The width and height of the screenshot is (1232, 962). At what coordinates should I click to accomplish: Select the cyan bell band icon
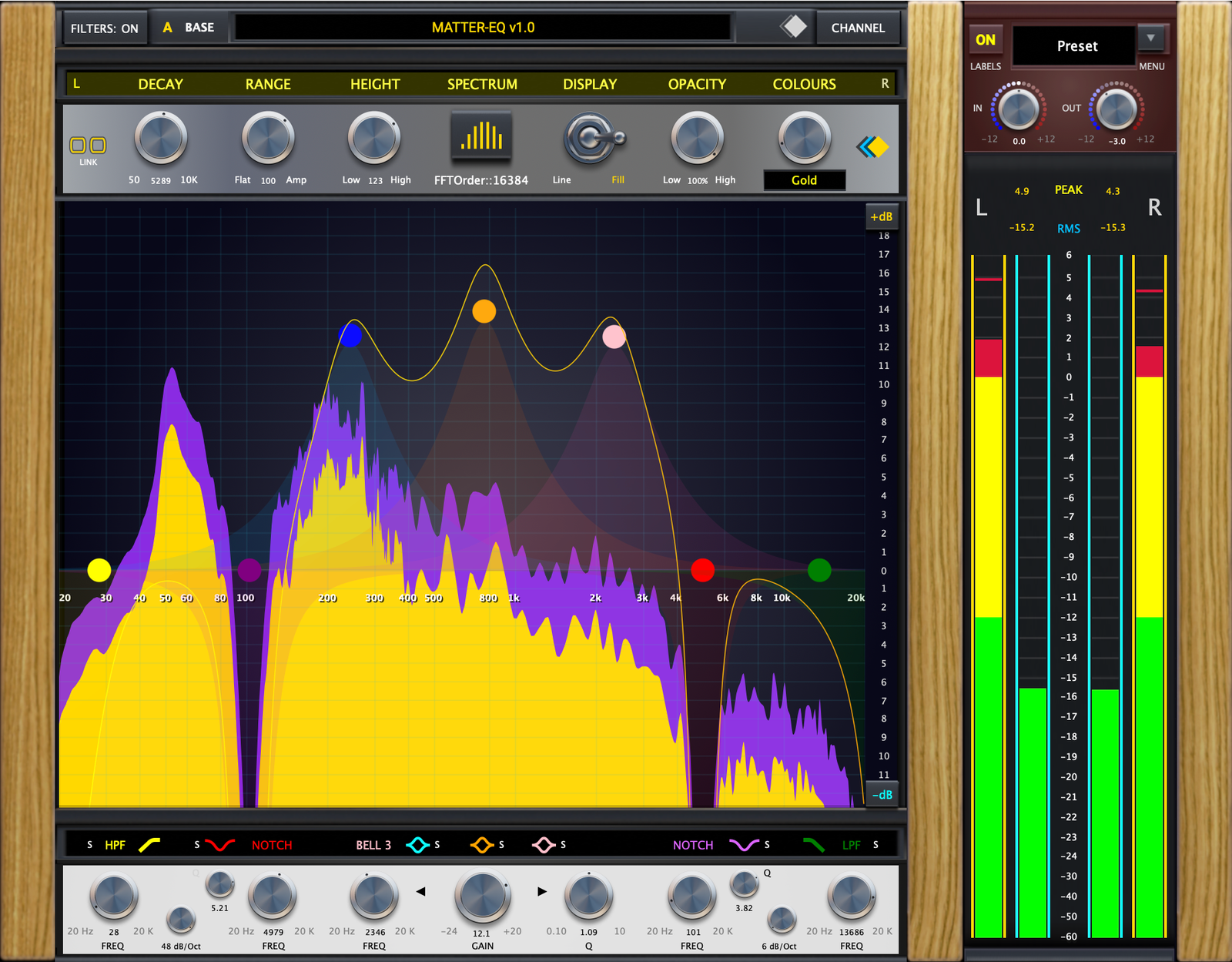pos(418,845)
